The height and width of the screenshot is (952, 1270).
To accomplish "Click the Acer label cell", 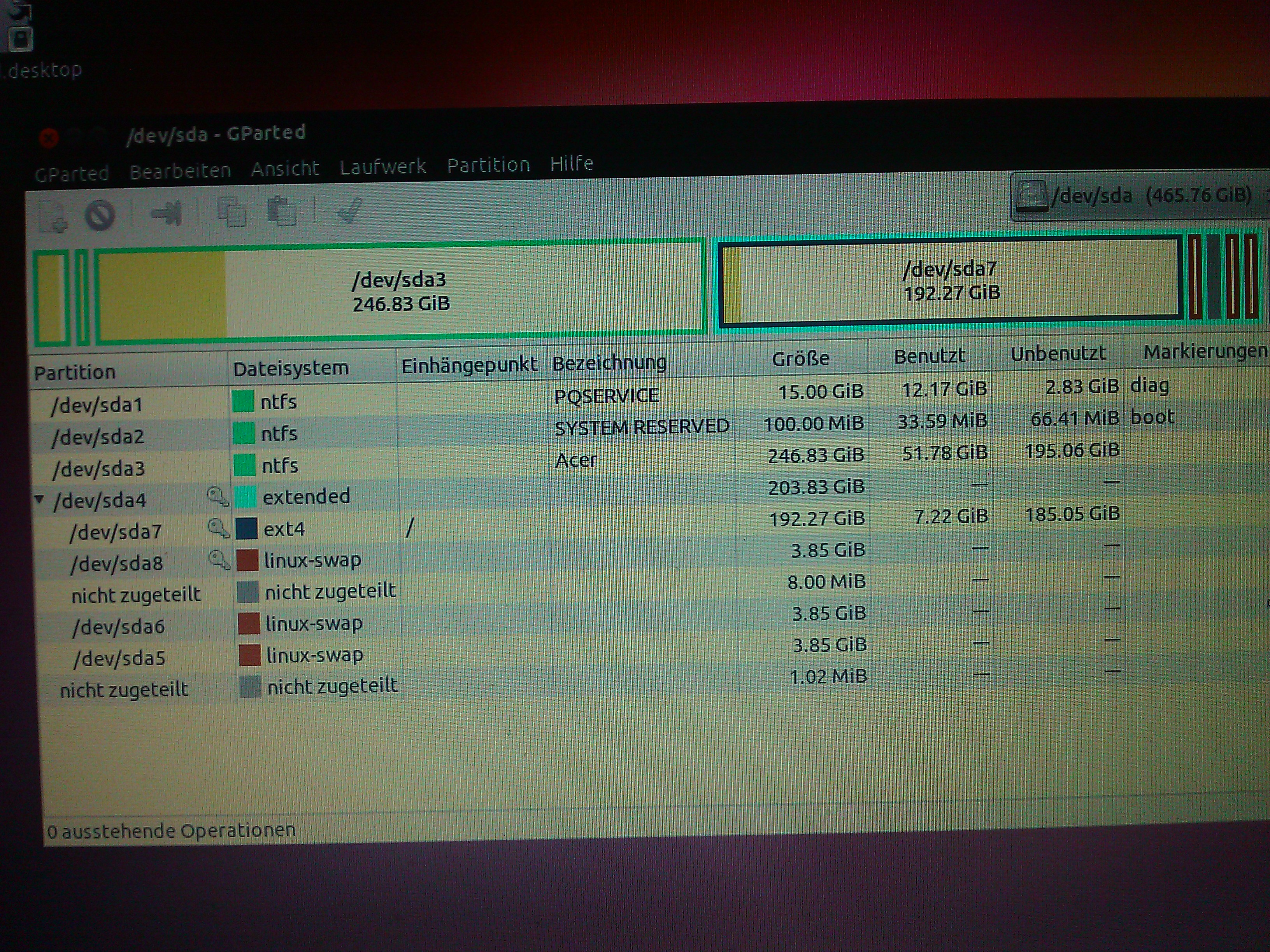I will pyautogui.click(x=576, y=460).
